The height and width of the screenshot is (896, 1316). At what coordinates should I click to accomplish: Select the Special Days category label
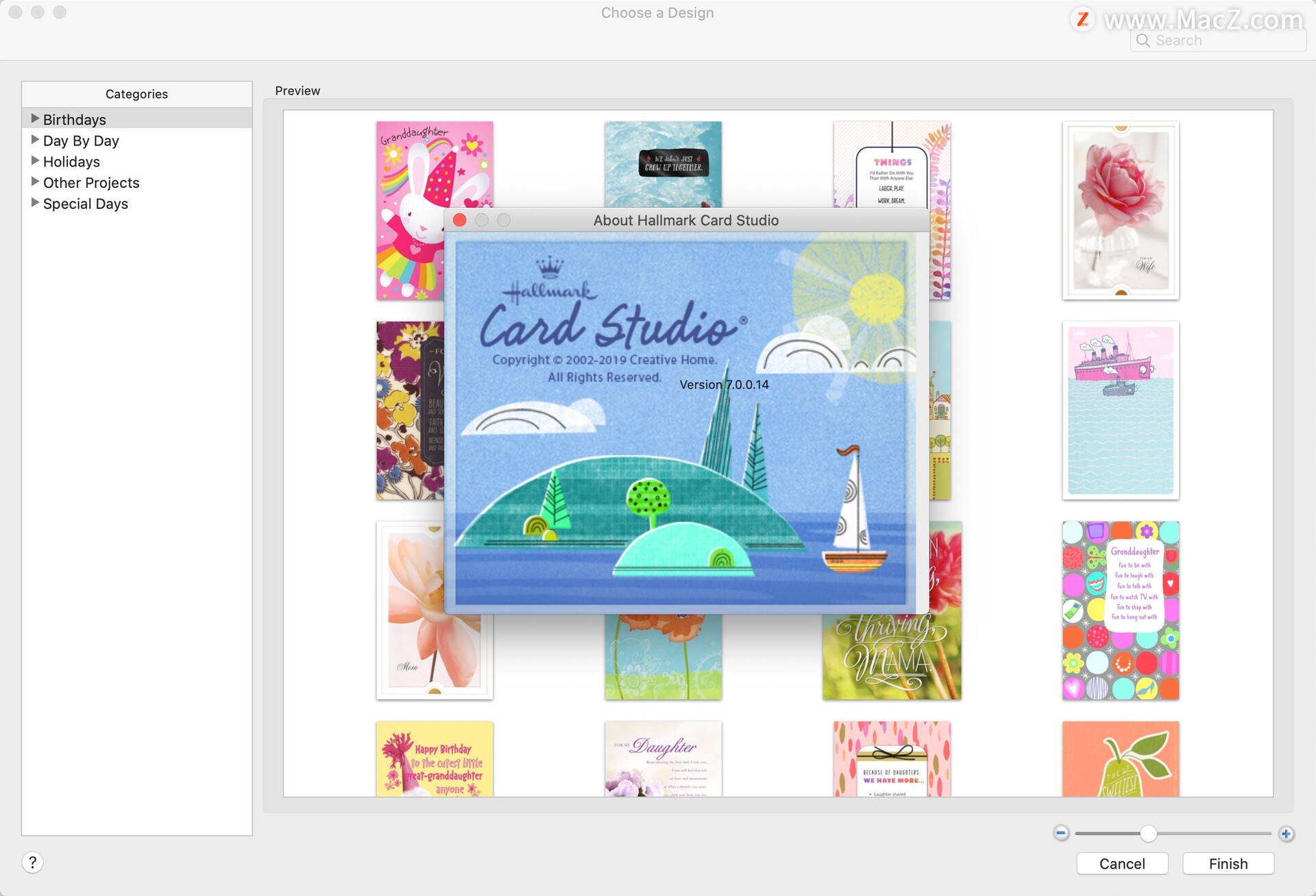coord(86,204)
